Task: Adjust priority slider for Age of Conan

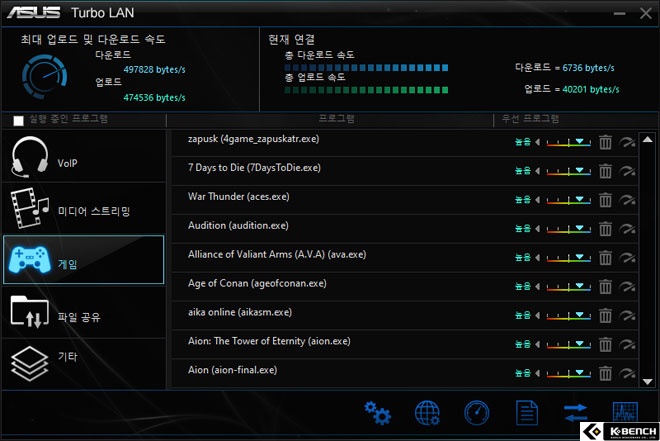Action: pyautogui.click(x=569, y=287)
